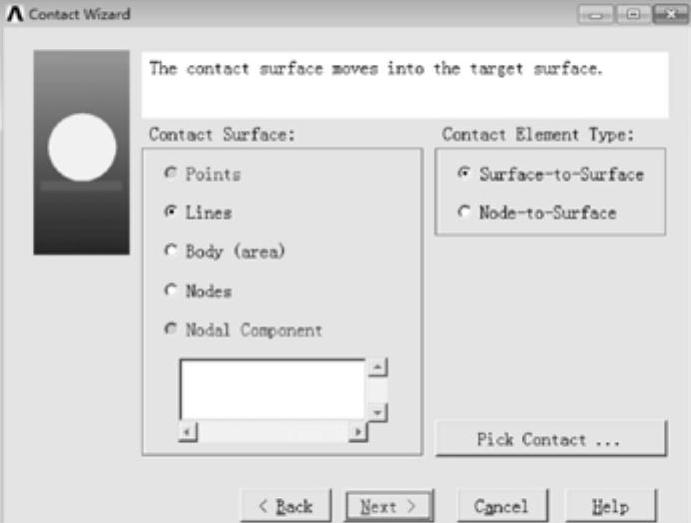This screenshot has width=691, height=523.
Task: Click the component list right scroll arrow
Action: (358, 432)
